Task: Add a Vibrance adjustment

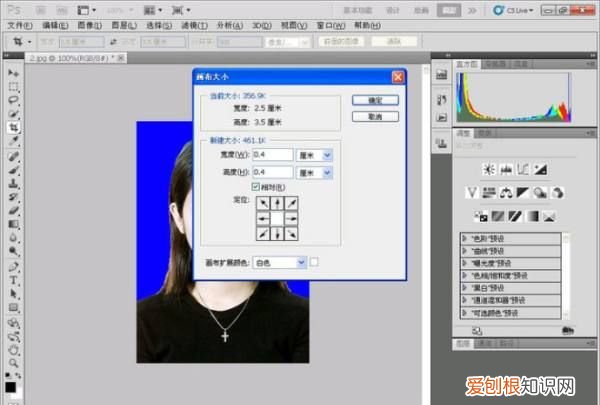Action: click(472, 193)
